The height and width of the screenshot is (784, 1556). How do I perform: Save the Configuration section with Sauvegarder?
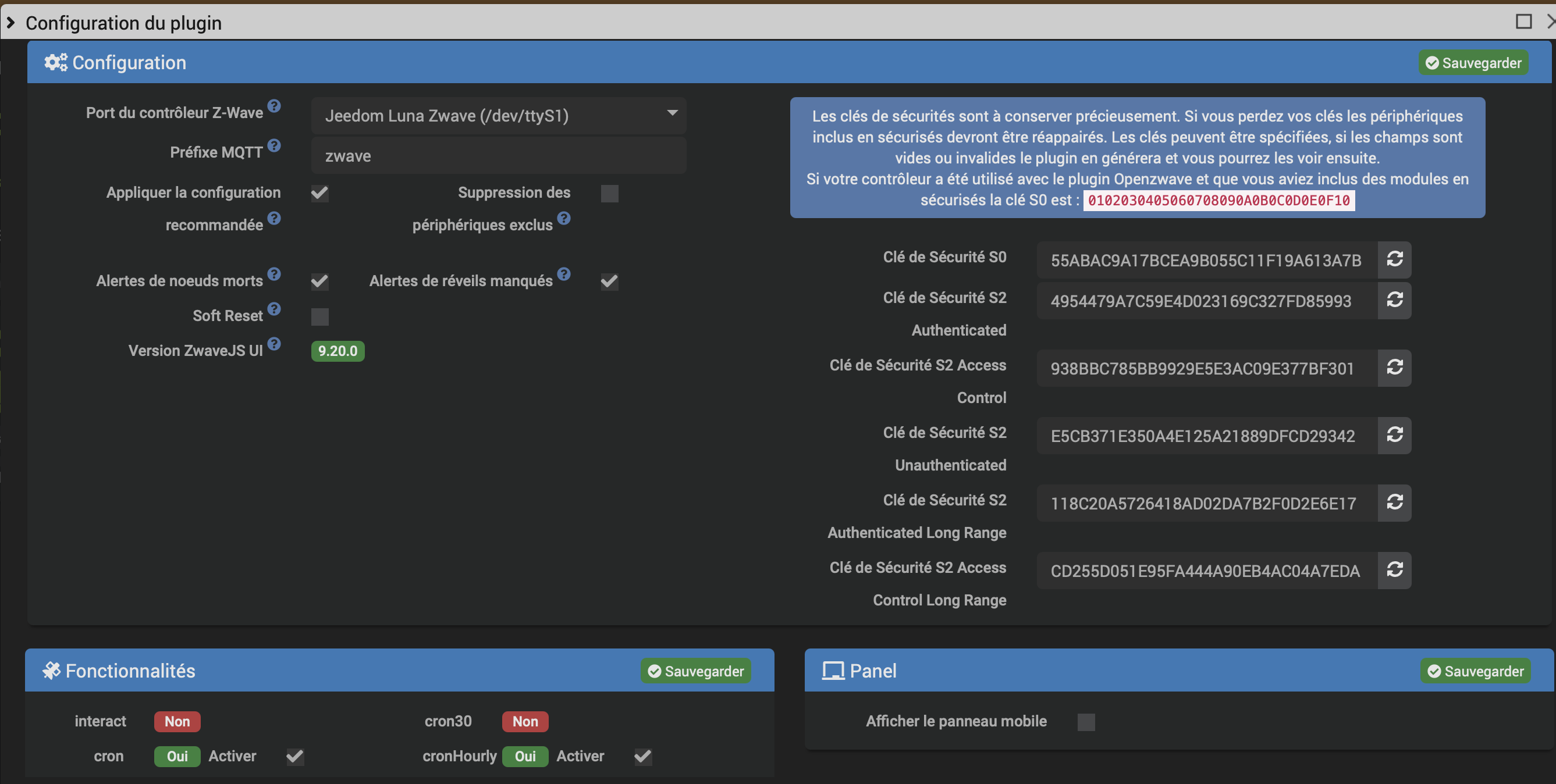coord(1473,63)
